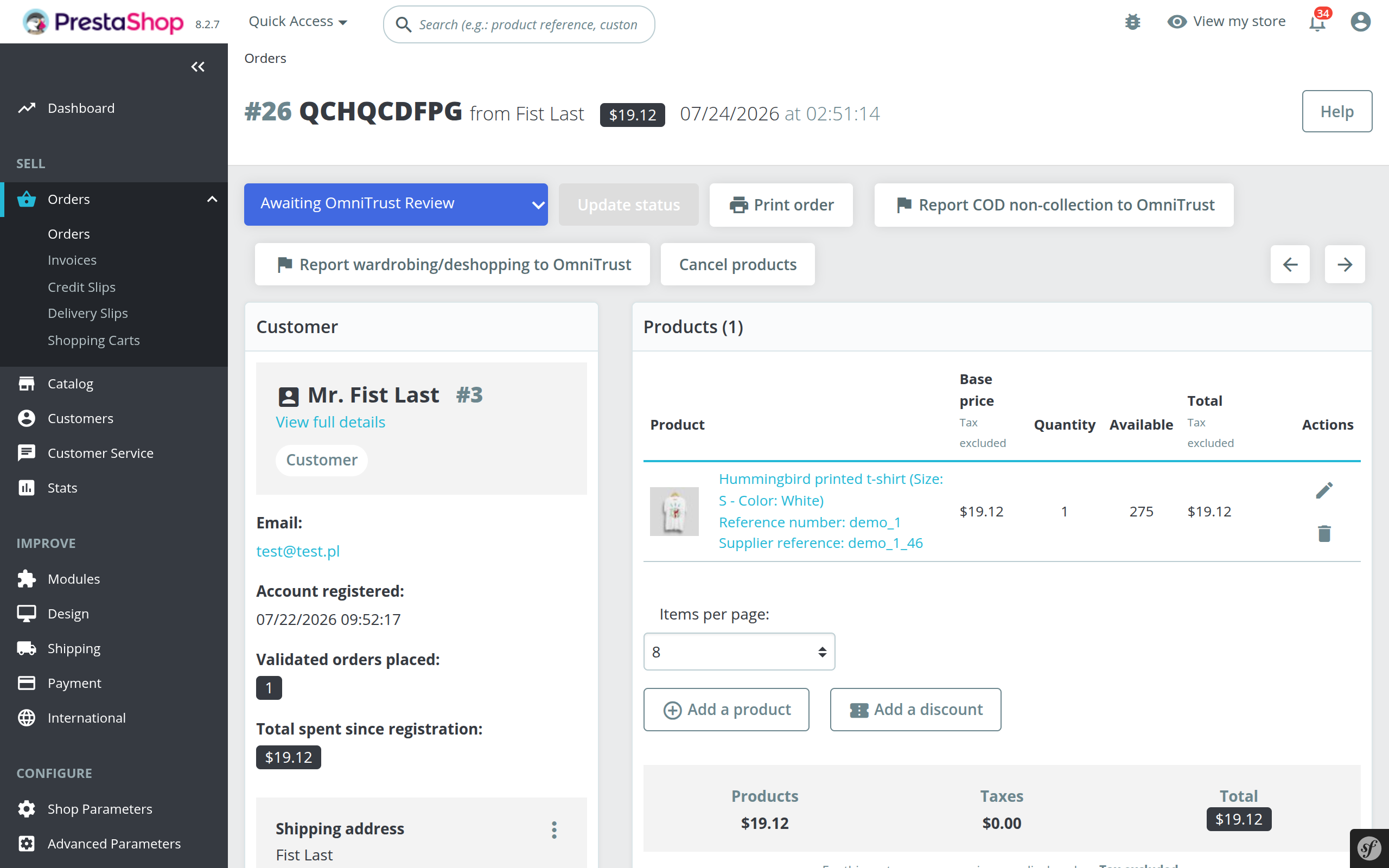Open the Catalog menu
This screenshot has width=1389, height=868.
tap(70, 384)
